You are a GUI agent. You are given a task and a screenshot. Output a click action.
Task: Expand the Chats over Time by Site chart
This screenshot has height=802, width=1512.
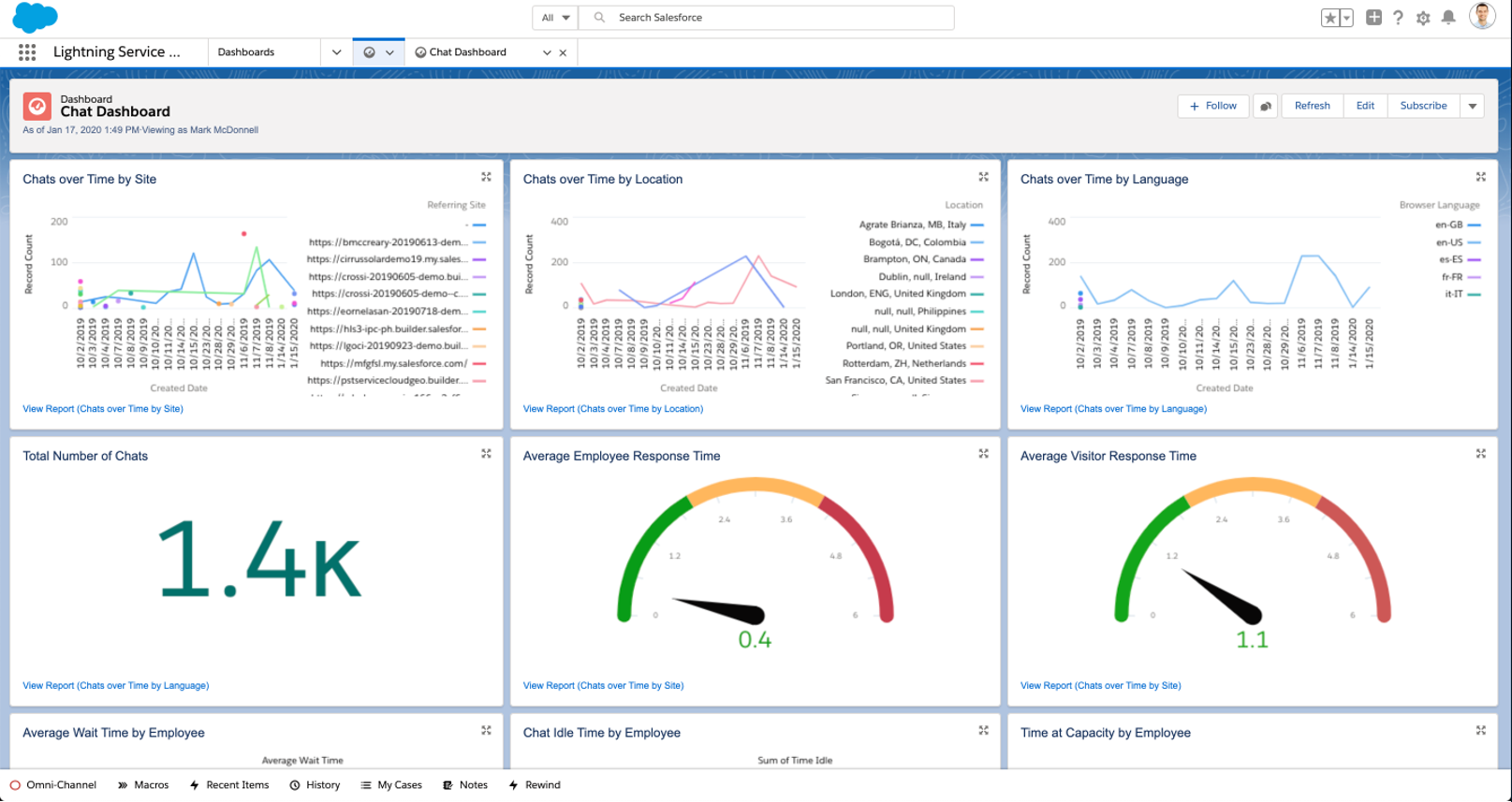click(486, 177)
